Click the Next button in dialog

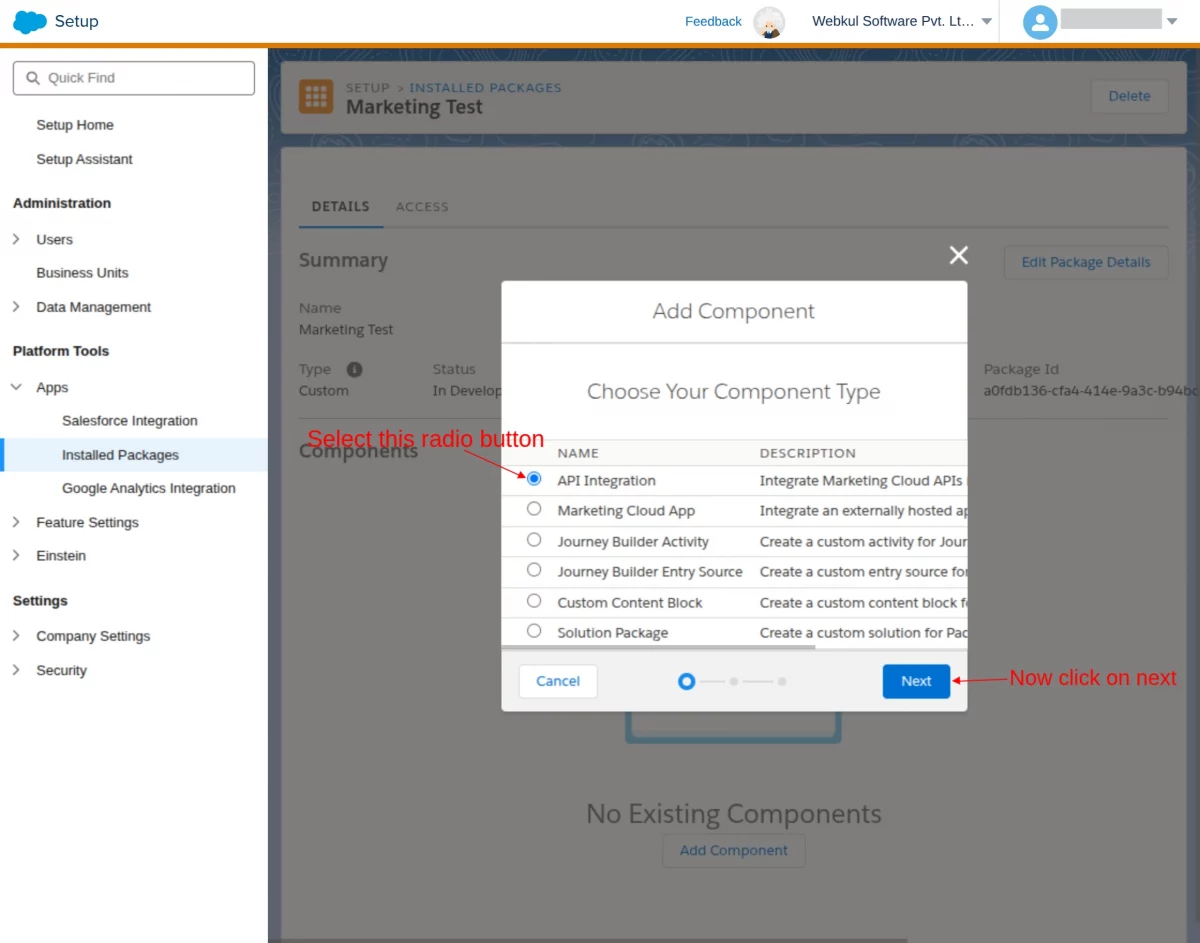pyautogui.click(x=916, y=681)
